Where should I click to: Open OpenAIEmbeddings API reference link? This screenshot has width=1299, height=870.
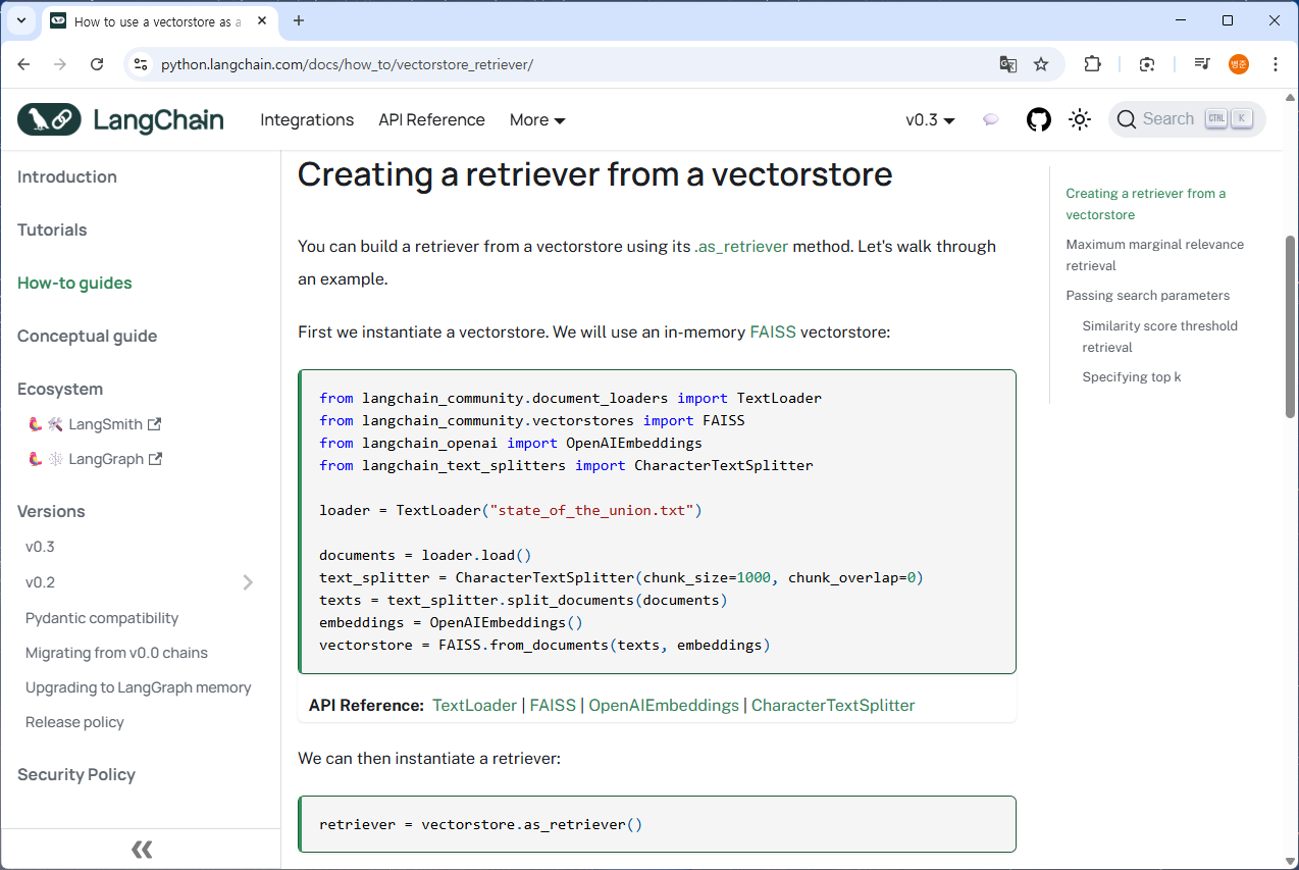(664, 705)
